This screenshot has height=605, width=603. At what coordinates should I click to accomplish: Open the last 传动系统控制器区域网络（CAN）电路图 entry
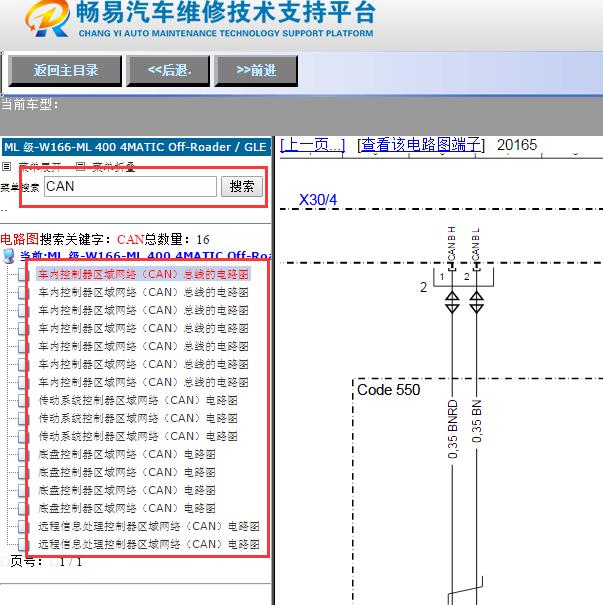pos(138,436)
